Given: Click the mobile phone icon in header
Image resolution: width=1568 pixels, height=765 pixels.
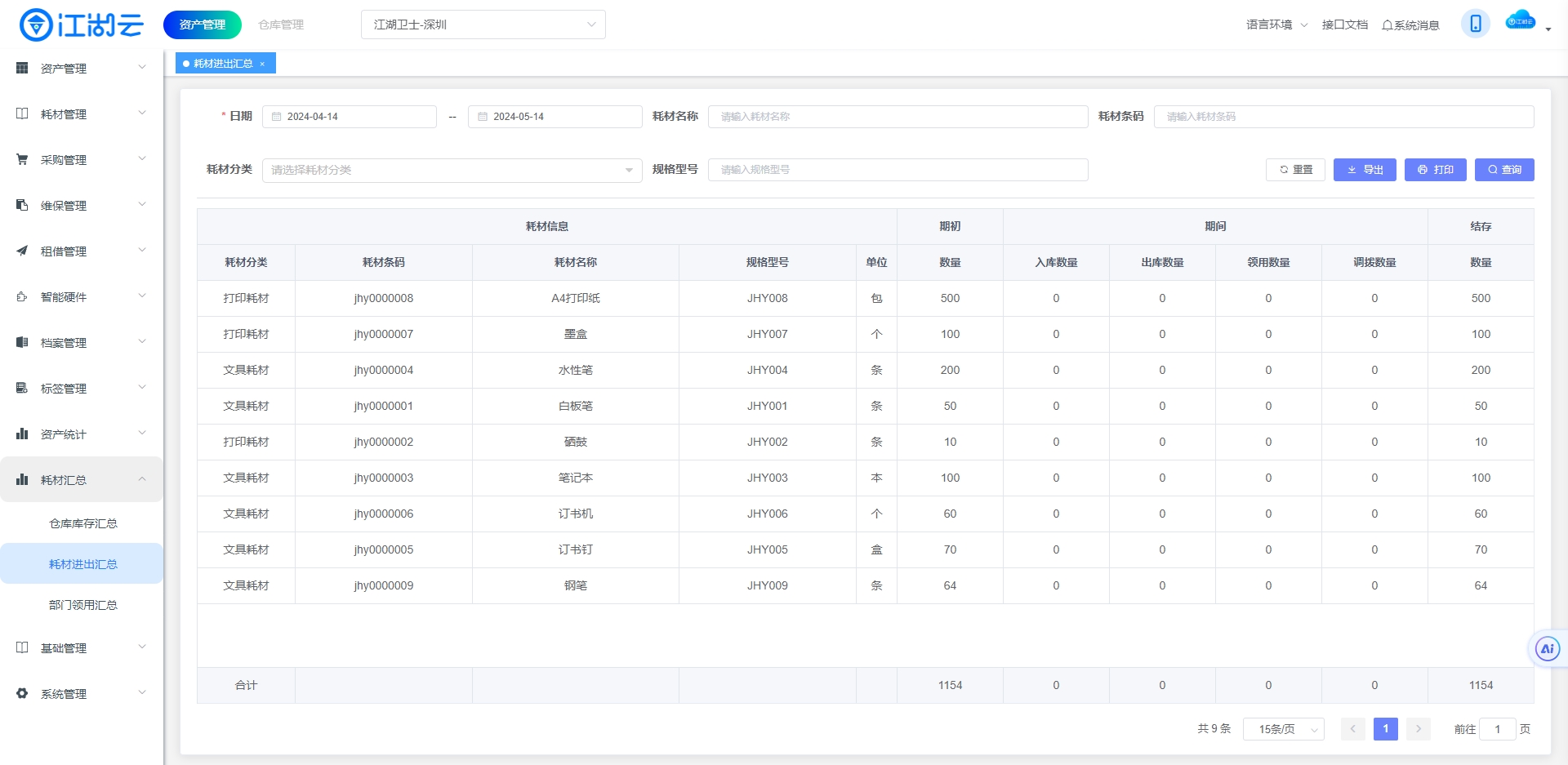Looking at the screenshot, I should [x=1475, y=24].
